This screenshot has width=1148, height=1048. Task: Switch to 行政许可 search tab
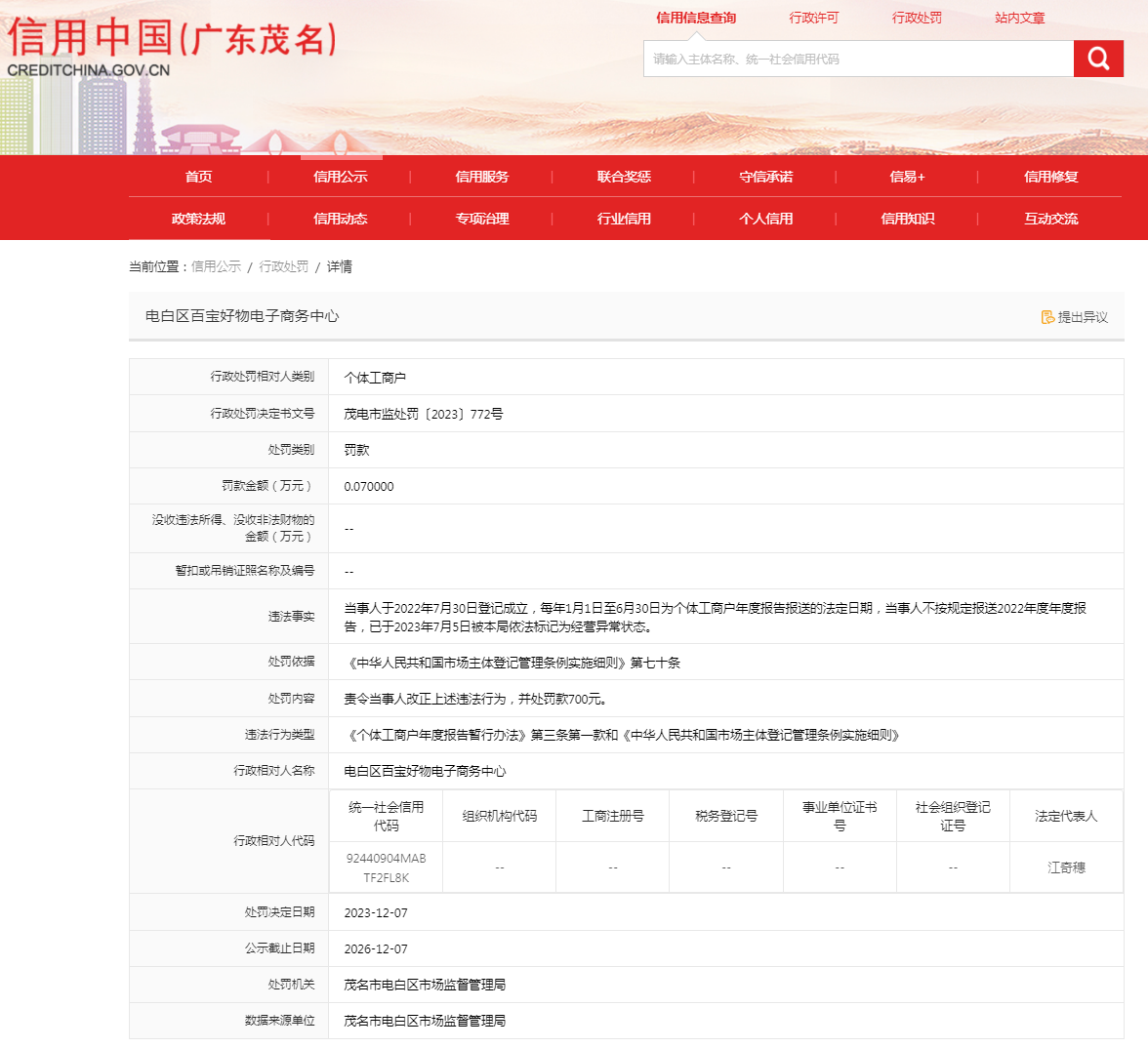pyautogui.click(x=813, y=18)
